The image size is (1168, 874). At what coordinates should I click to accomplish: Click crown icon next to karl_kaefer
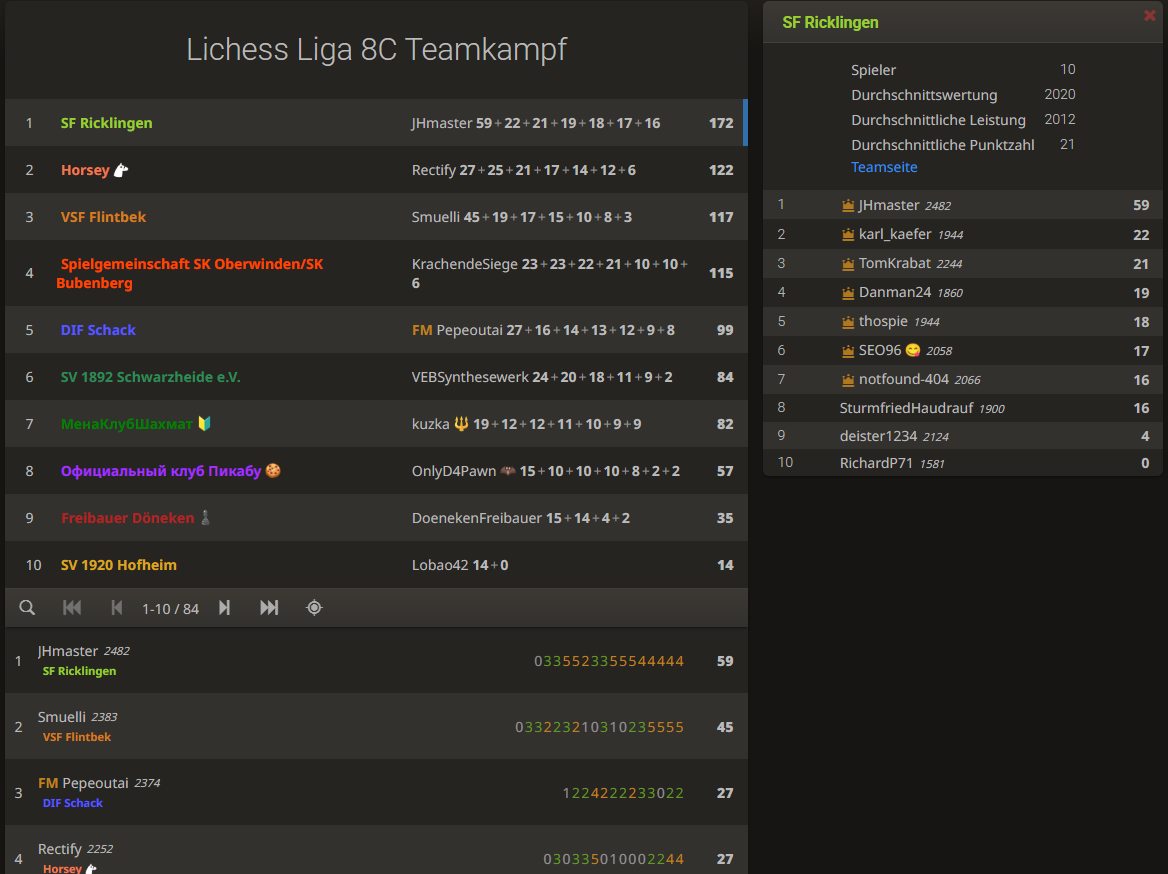[848, 235]
